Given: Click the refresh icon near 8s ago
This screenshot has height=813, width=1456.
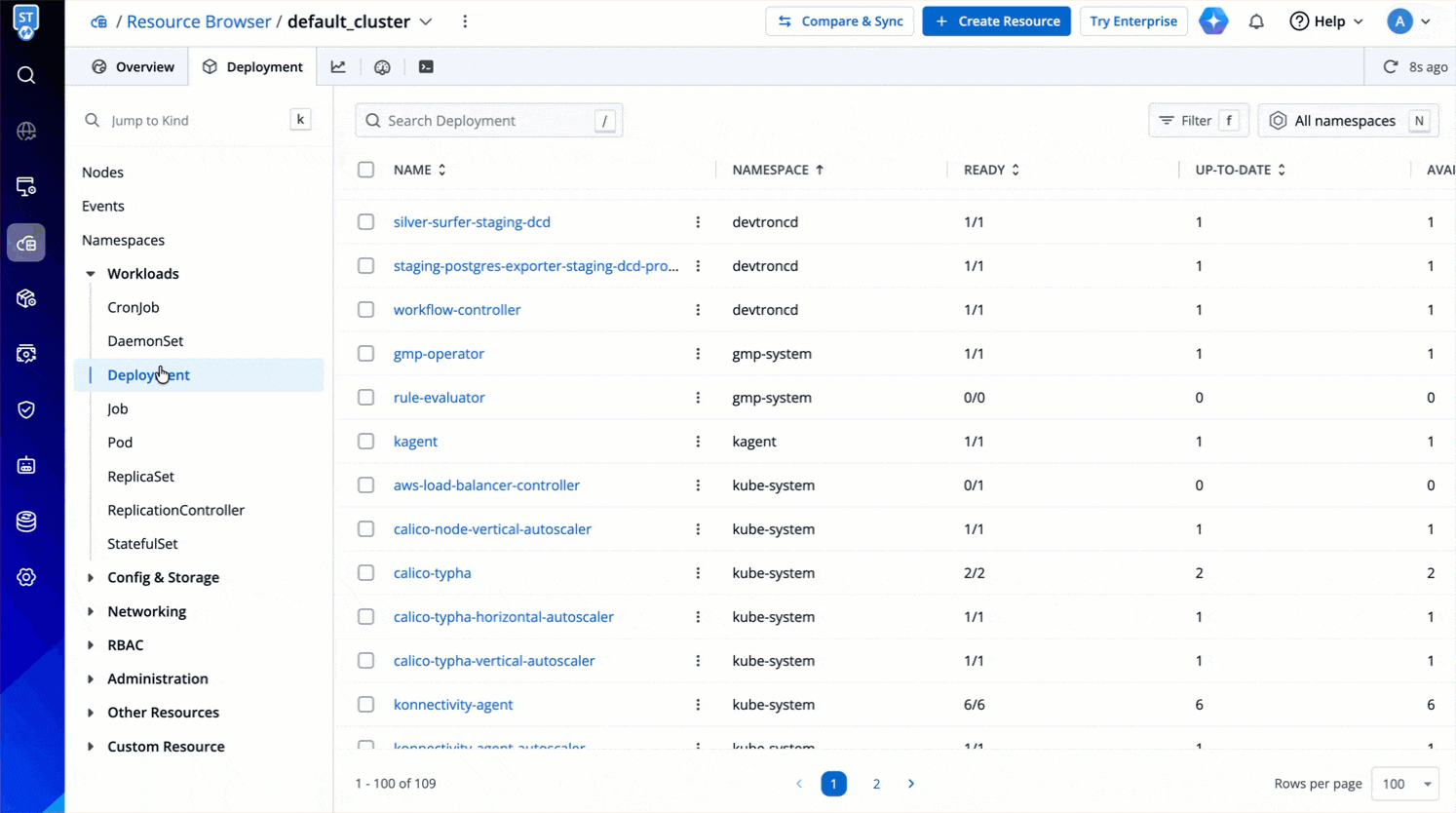Looking at the screenshot, I should (1390, 66).
